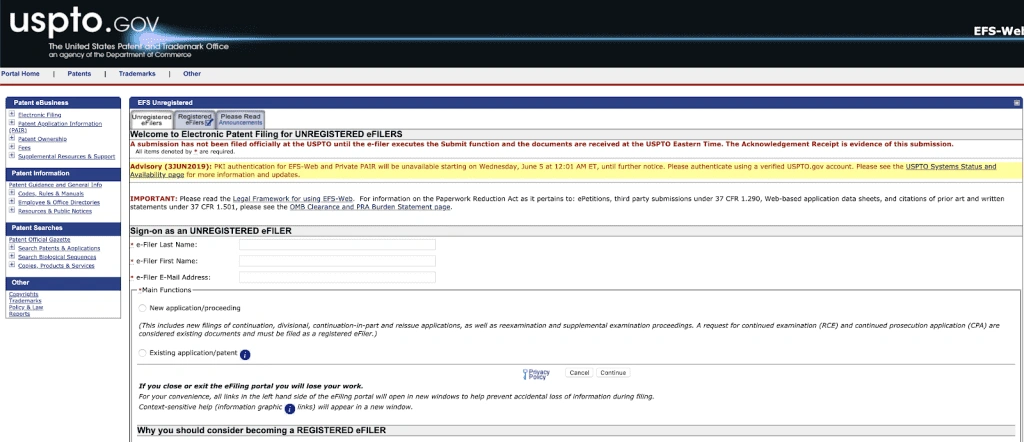Open the Search Patents & Applications link
The height and width of the screenshot is (442, 1024).
(x=59, y=249)
